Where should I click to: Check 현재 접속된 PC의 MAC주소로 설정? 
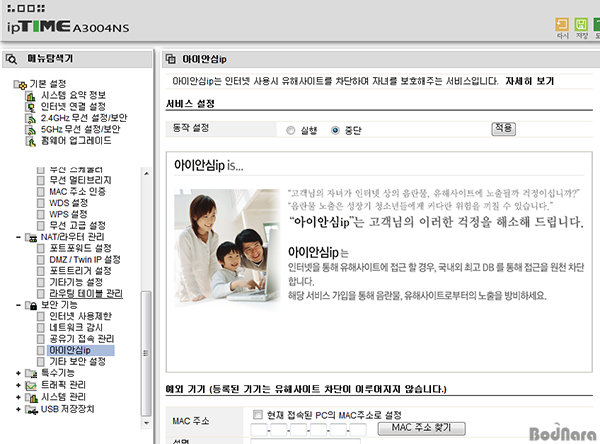(258, 415)
